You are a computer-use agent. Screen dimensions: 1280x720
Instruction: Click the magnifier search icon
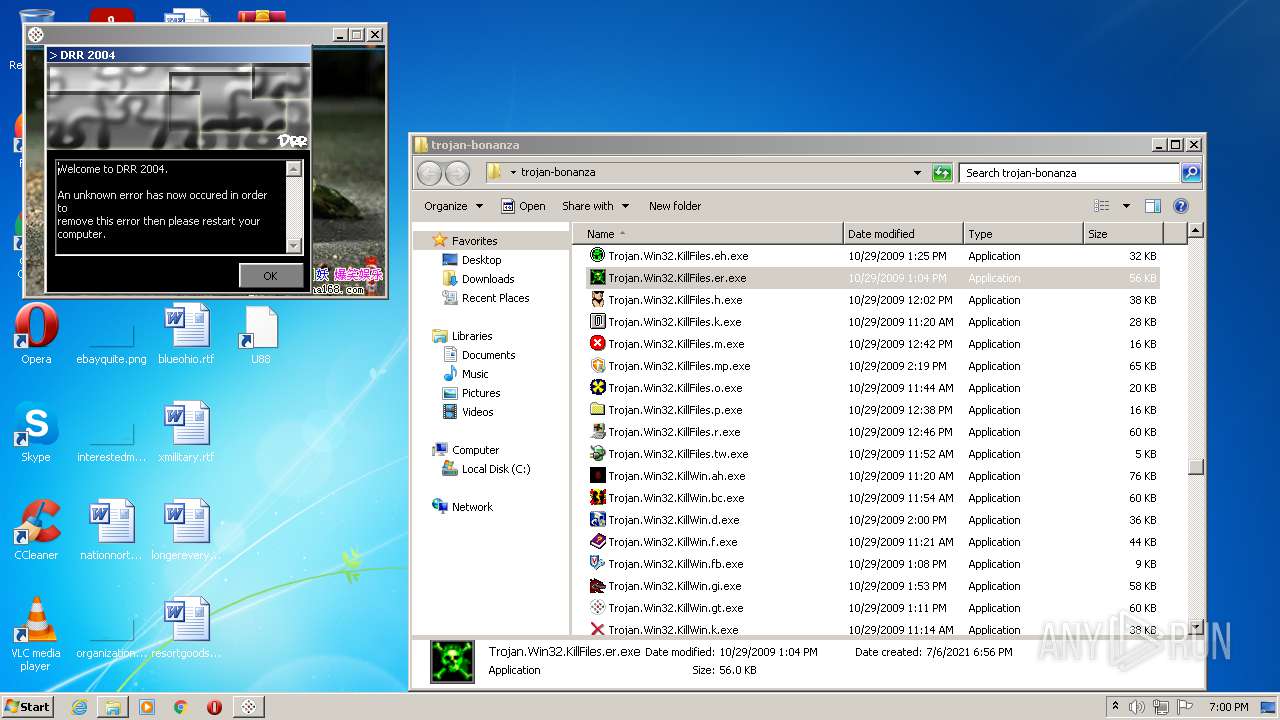1190,173
